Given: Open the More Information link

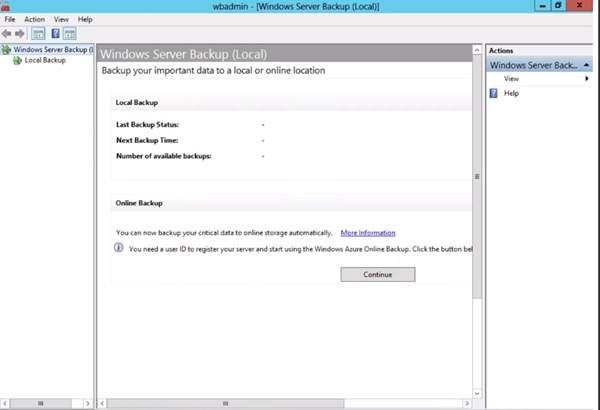Looking at the screenshot, I should [x=368, y=233].
